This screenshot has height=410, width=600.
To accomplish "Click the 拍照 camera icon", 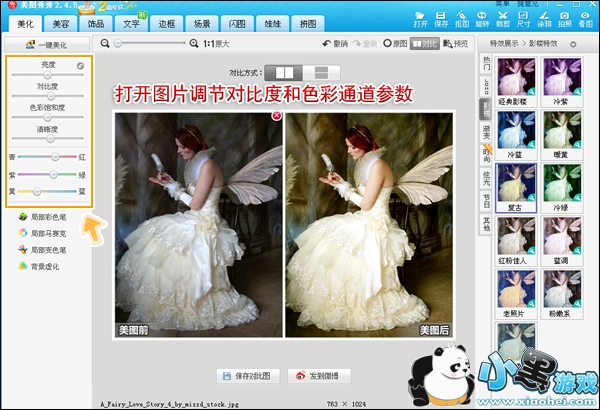I will click(564, 19).
